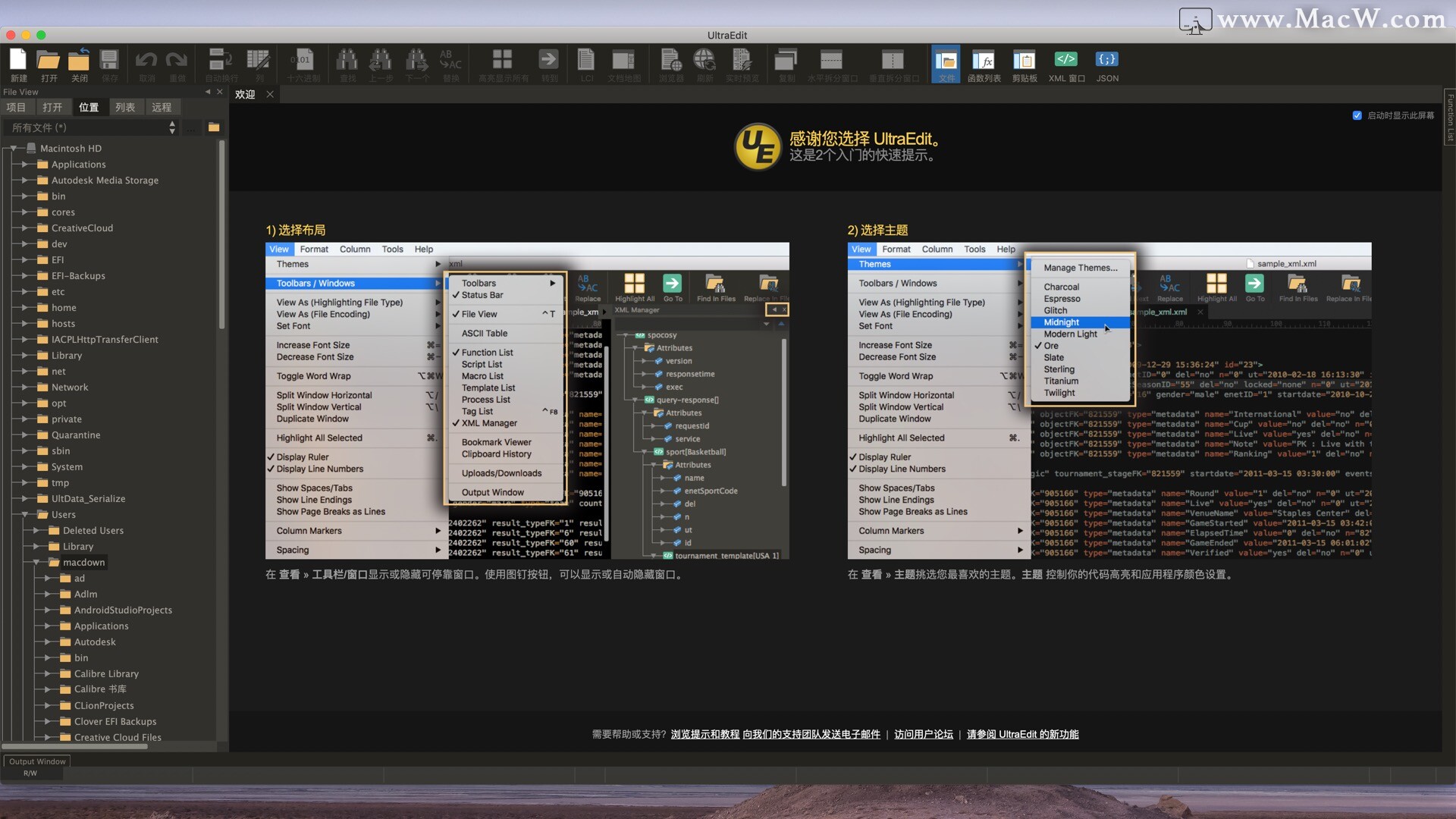
Task: Open the 函数列表 (function list) icon
Action: pos(984,64)
